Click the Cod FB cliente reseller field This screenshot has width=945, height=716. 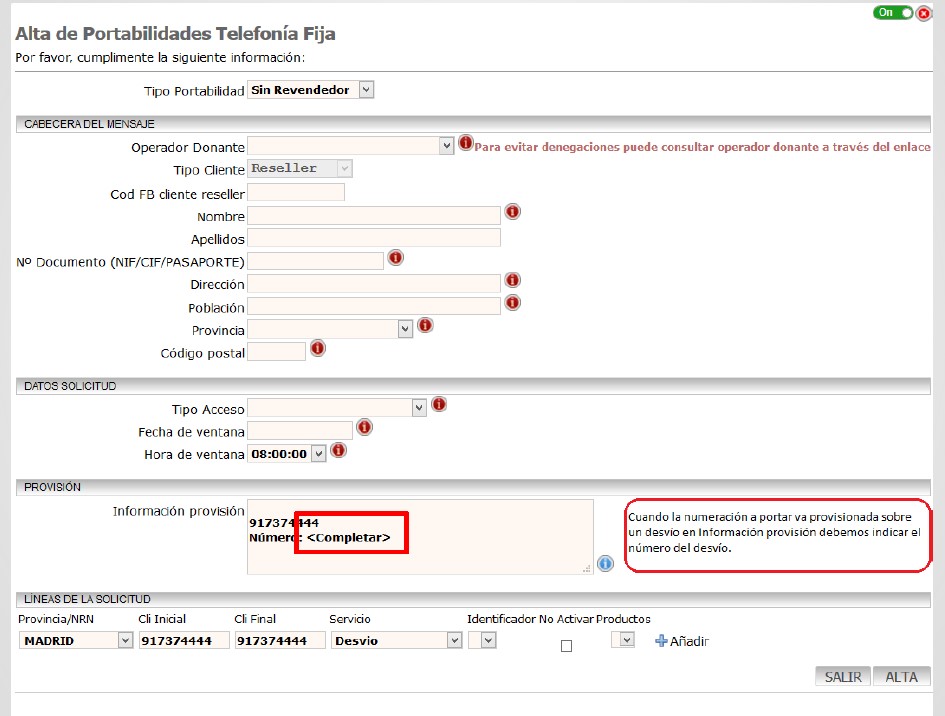click(x=296, y=193)
